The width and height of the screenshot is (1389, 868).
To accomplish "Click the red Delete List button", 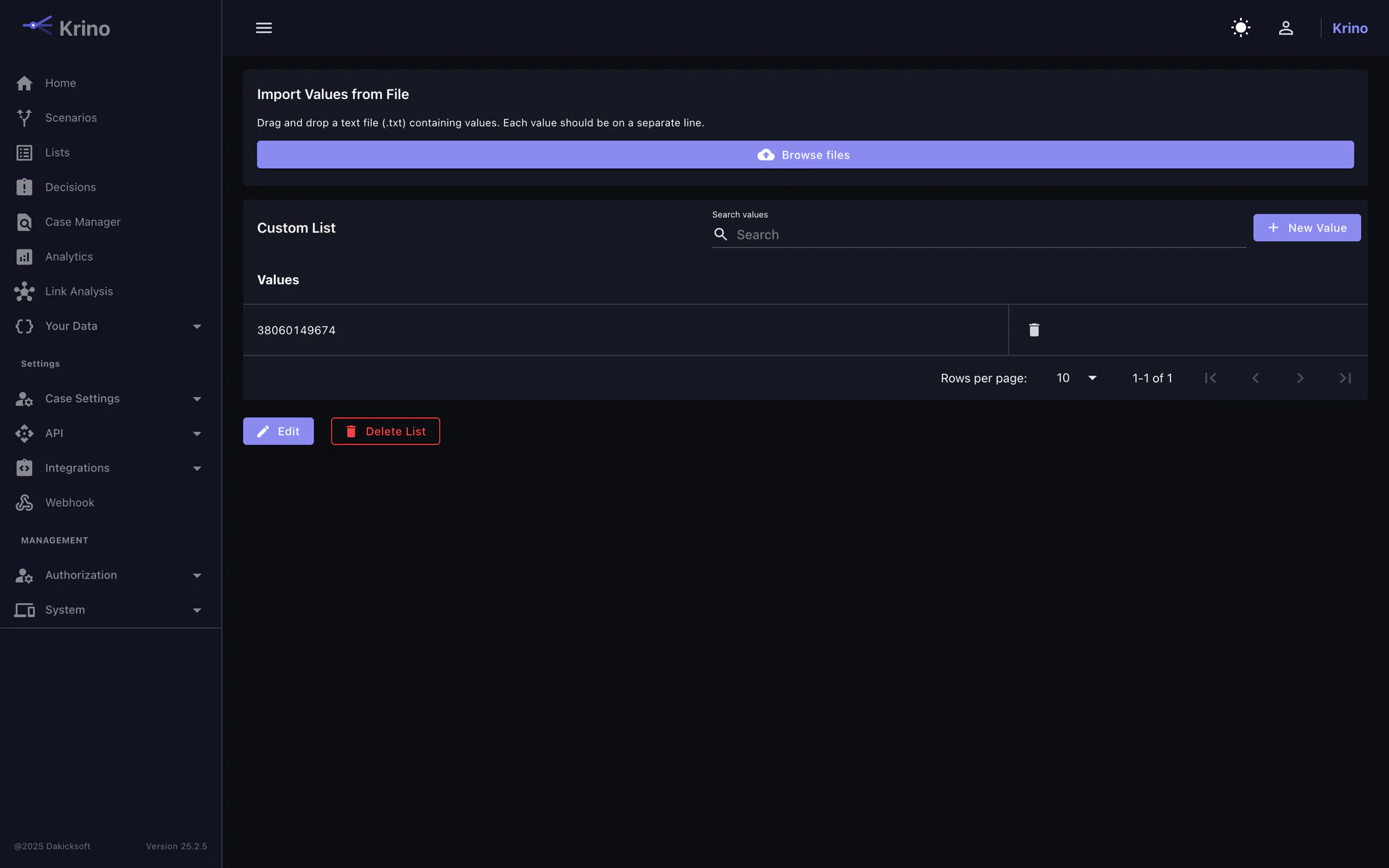I will [385, 431].
